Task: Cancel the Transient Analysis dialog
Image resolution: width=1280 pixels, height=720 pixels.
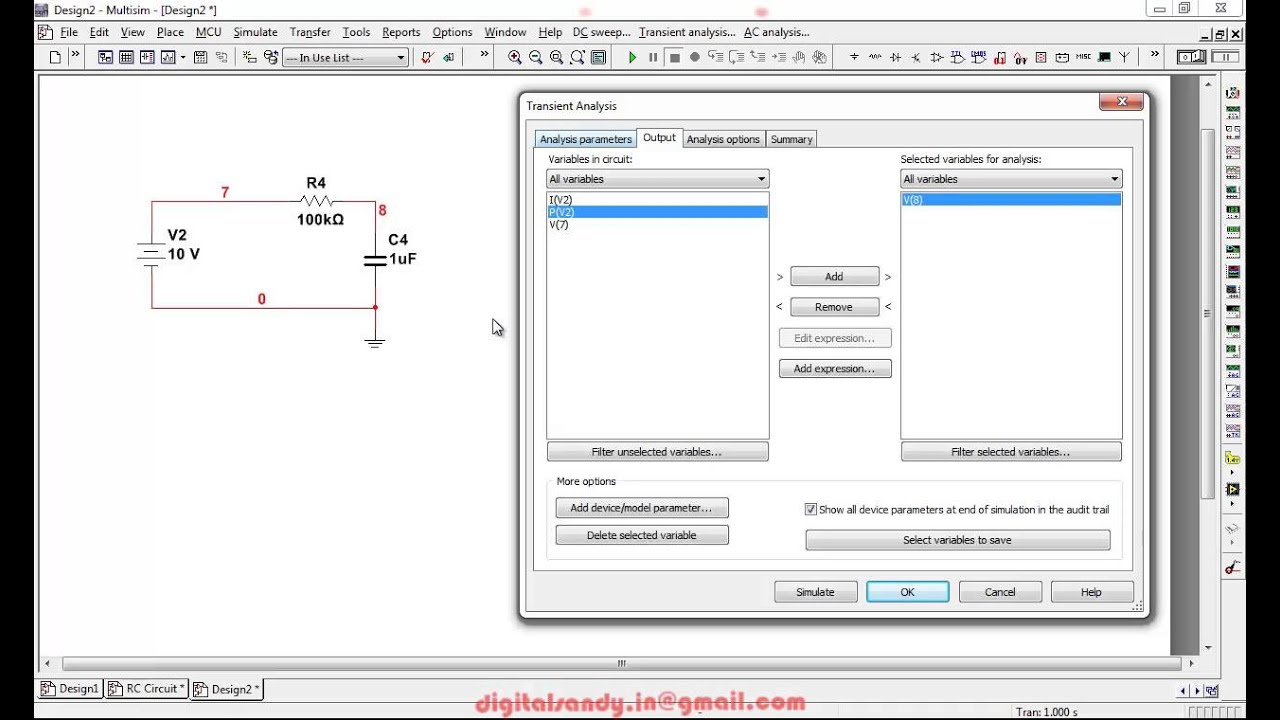Action: point(1000,592)
